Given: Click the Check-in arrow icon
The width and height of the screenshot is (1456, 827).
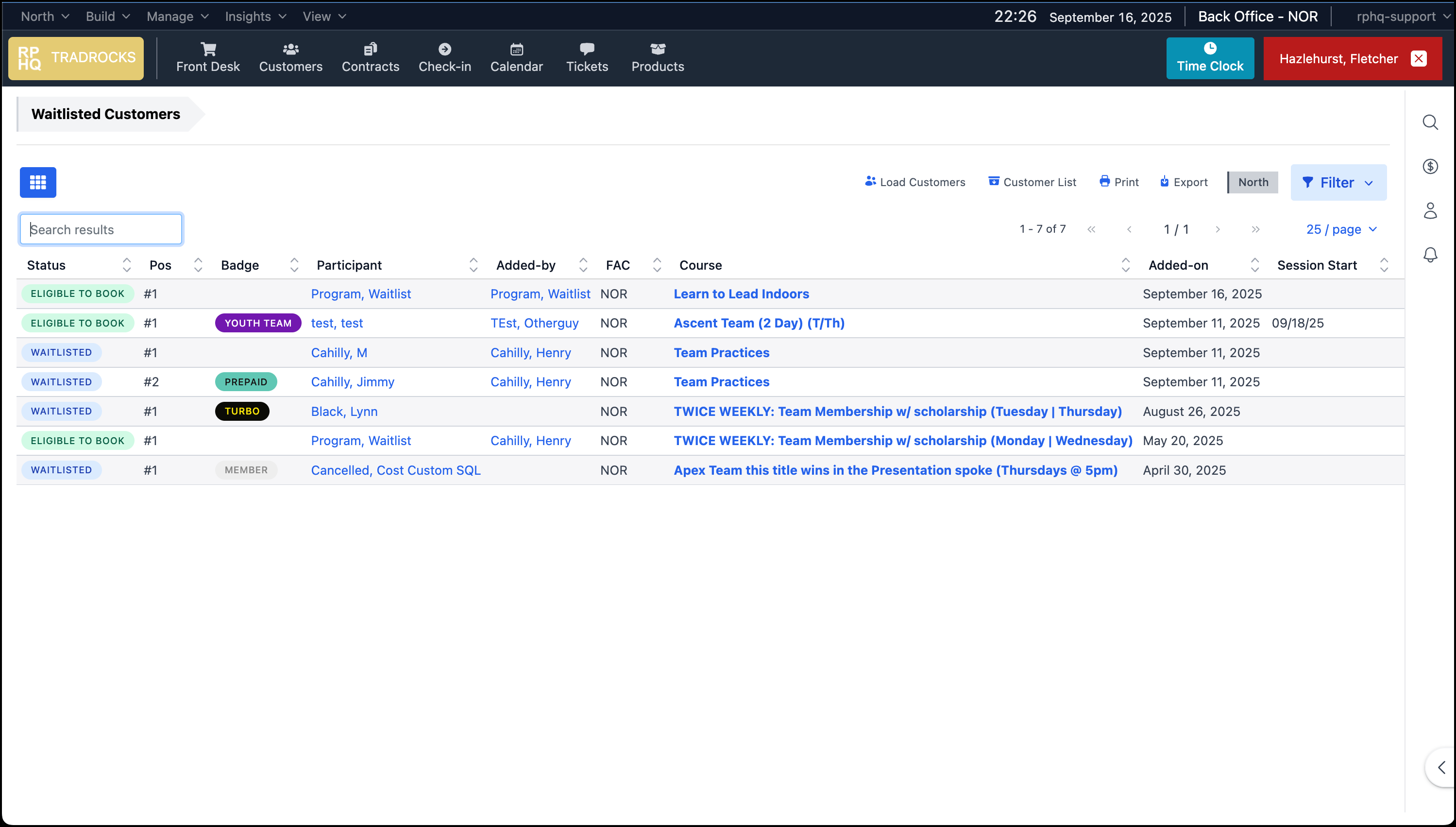Looking at the screenshot, I should (x=444, y=50).
